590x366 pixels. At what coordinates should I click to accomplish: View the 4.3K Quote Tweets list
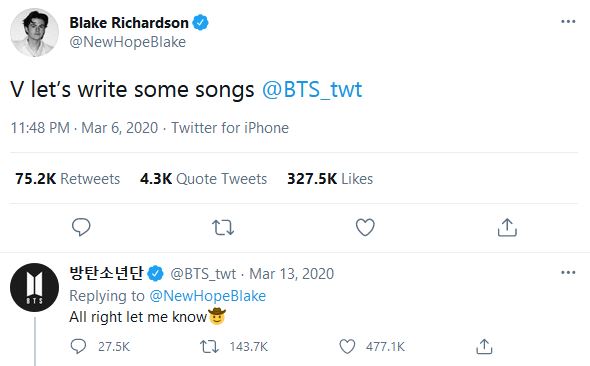(x=204, y=179)
